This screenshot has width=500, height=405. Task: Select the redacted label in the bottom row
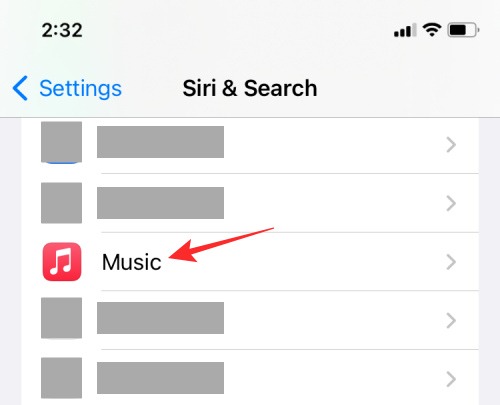click(x=160, y=378)
